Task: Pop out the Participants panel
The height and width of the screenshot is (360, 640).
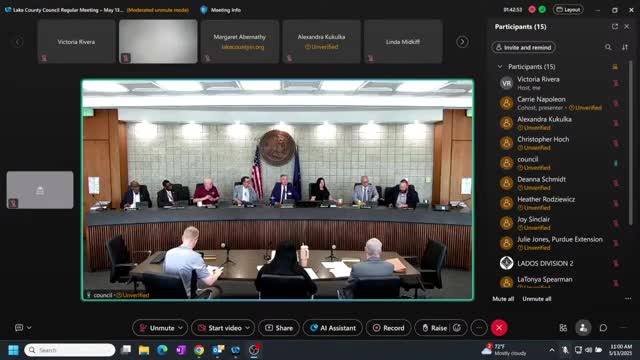Action: pyautogui.click(x=615, y=27)
